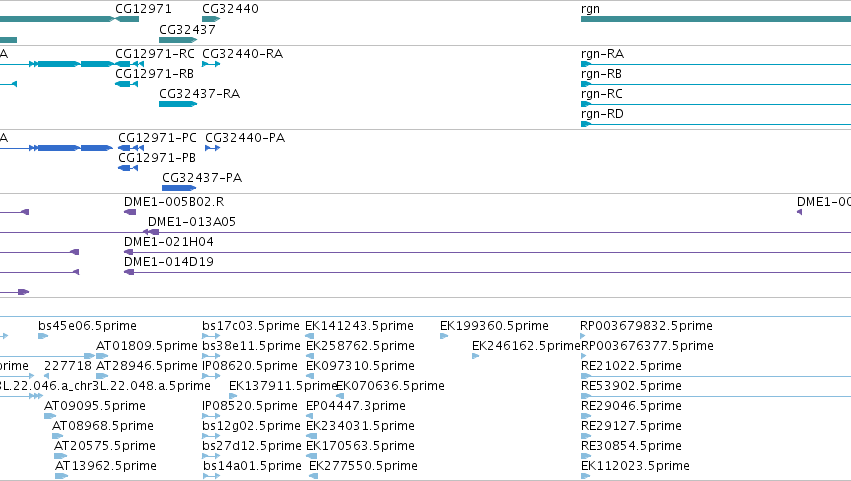Click DME1-021H04 feature label
The width and height of the screenshot is (851, 481).
[x=168, y=242]
